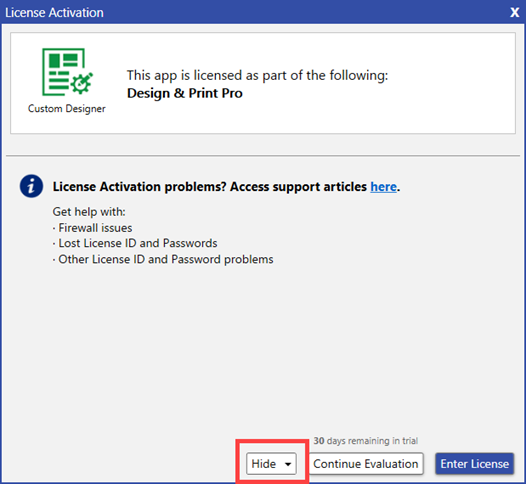Click the 'Design & Print Pro' text
The width and height of the screenshot is (526, 484).
click(185, 93)
